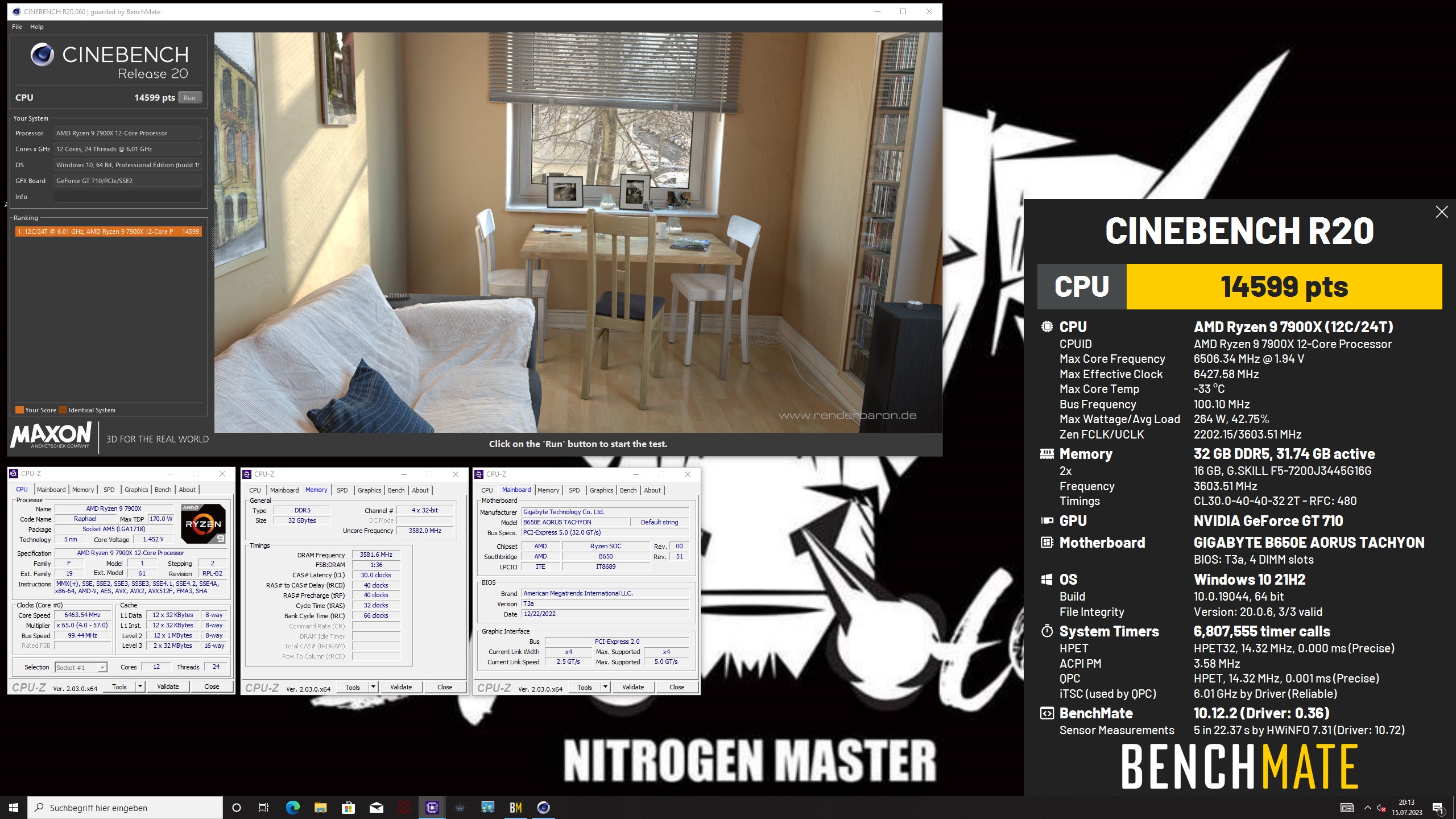
Task: Click the Core Speed value 6463.54 MHz
Action: coord(82,615)
